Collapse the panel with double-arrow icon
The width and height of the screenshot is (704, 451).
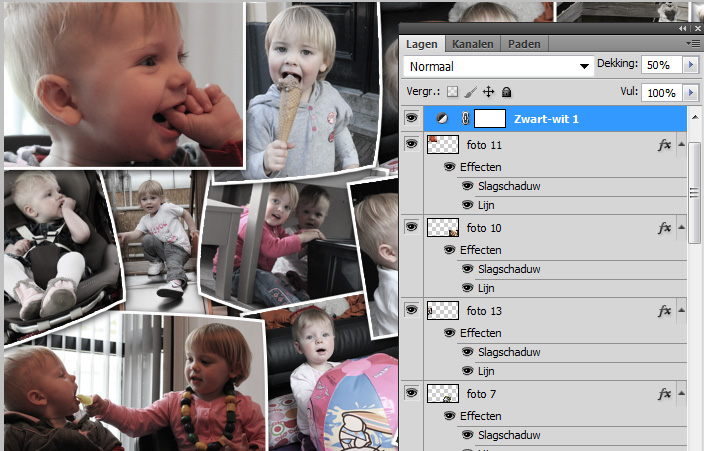[x=683, y=28]
